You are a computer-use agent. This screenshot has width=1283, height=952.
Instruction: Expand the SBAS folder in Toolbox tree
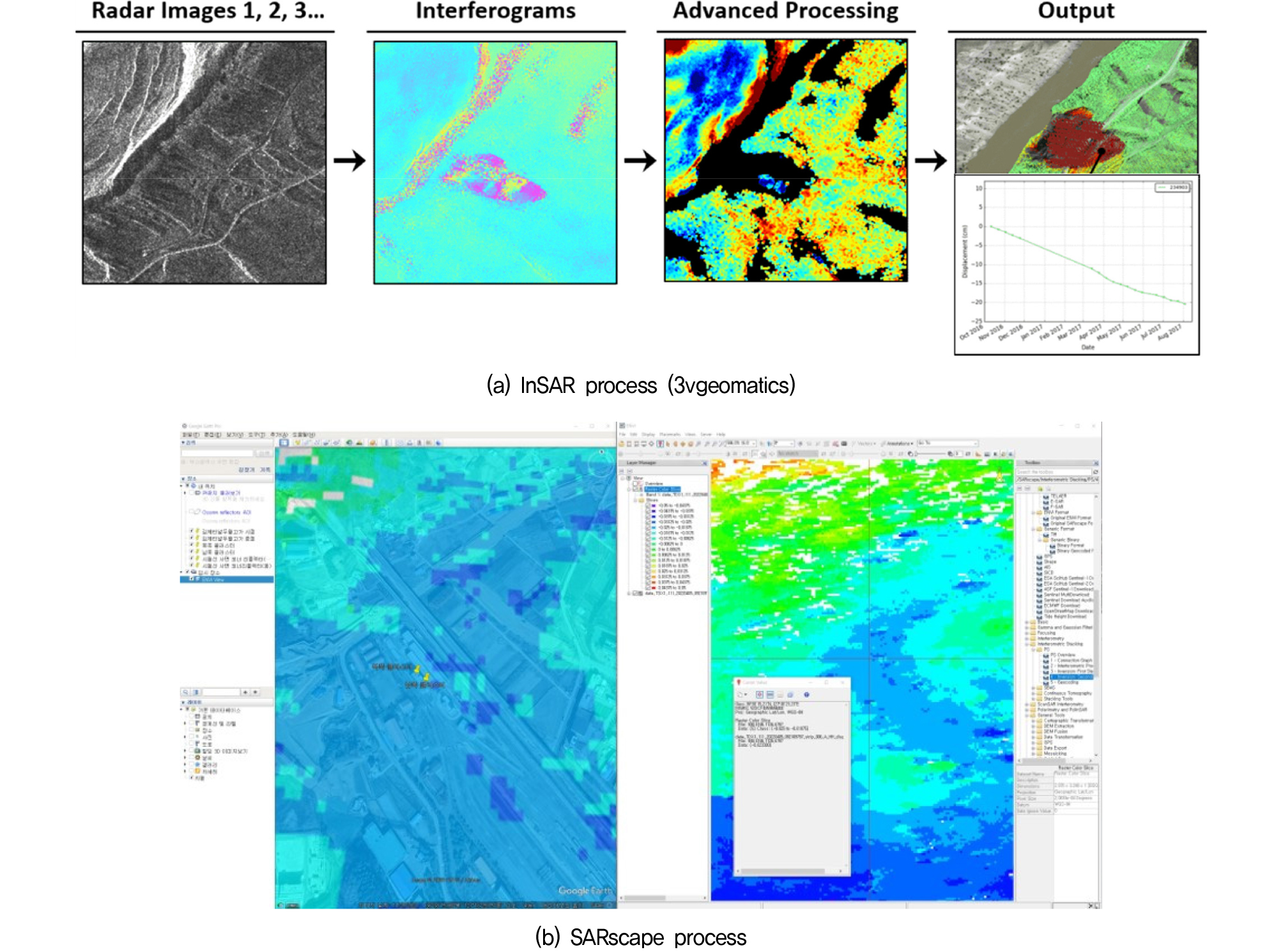(x=1033, y=687)
